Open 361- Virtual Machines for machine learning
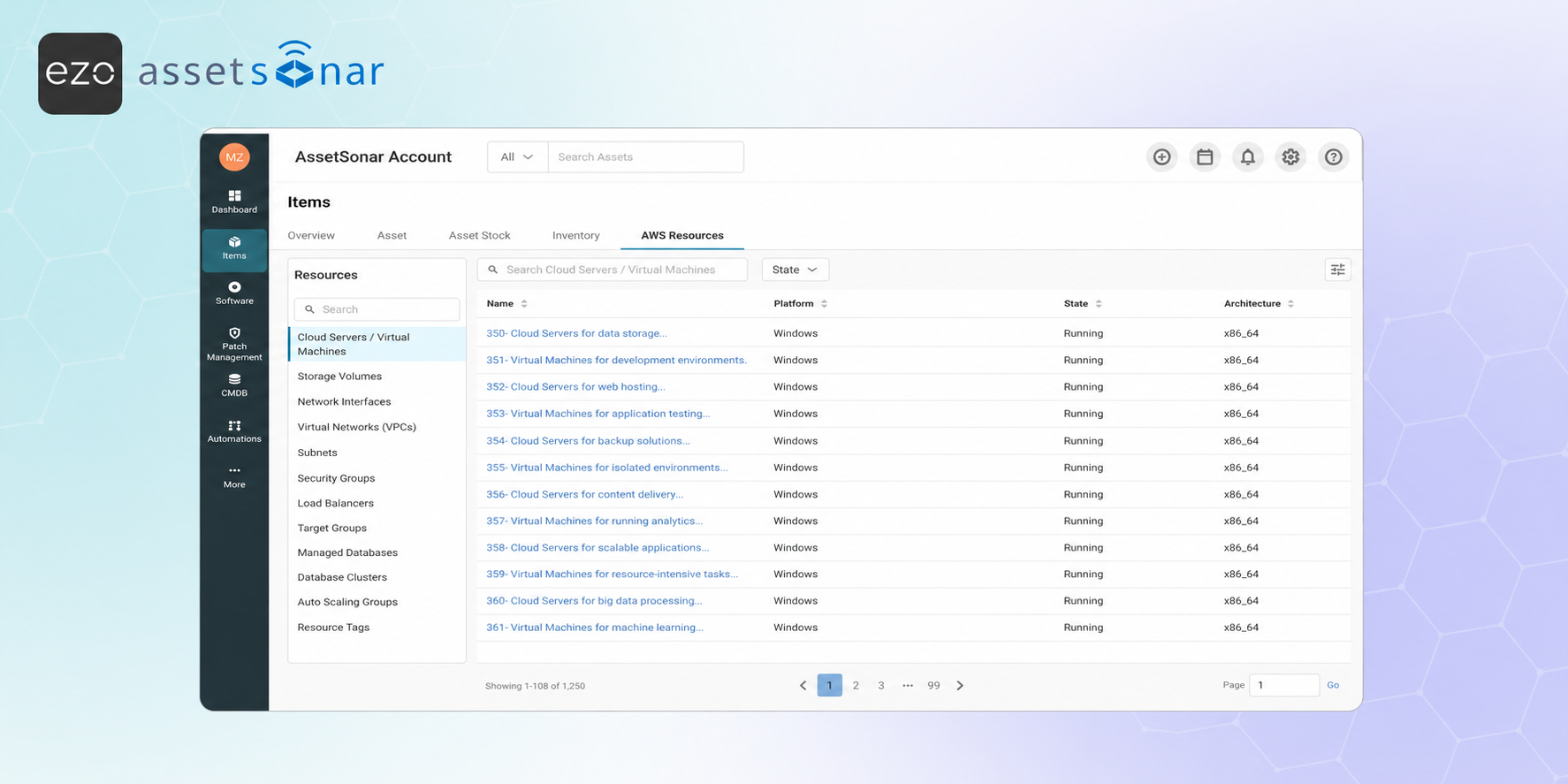Screen dimensions: 1568x784 click(x=594, y=628)
